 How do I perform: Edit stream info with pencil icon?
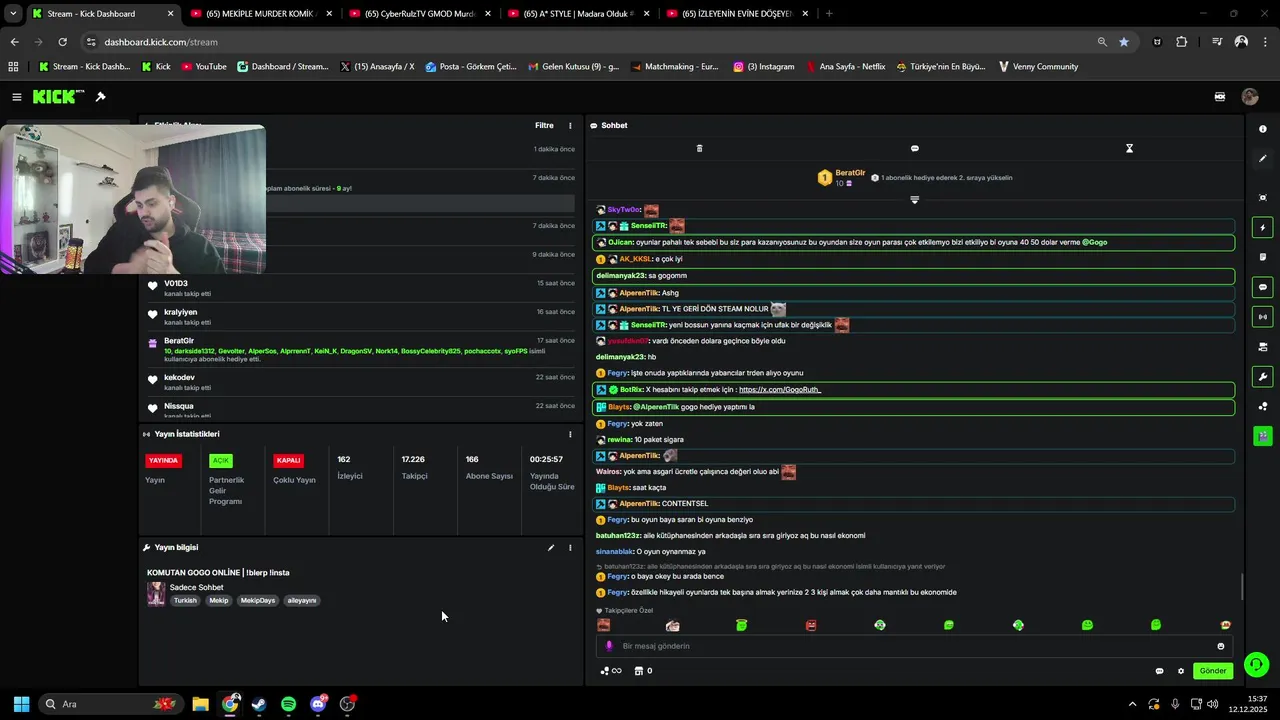(x=550, y=548)
